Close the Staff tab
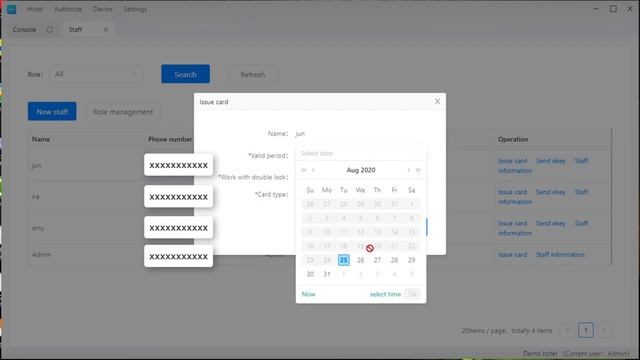 [106, 29]
